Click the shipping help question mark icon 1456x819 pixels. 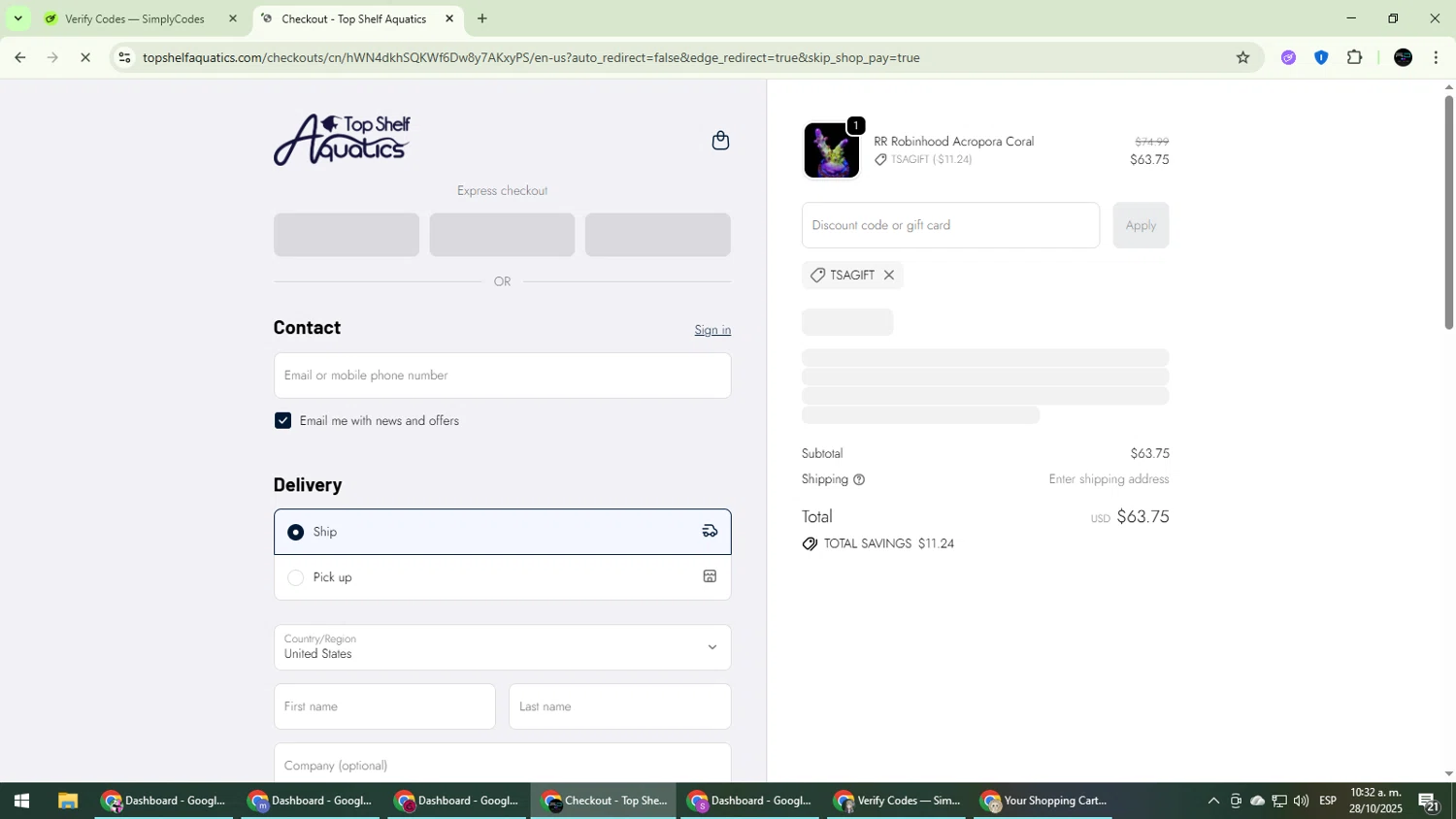pos(859,479)
